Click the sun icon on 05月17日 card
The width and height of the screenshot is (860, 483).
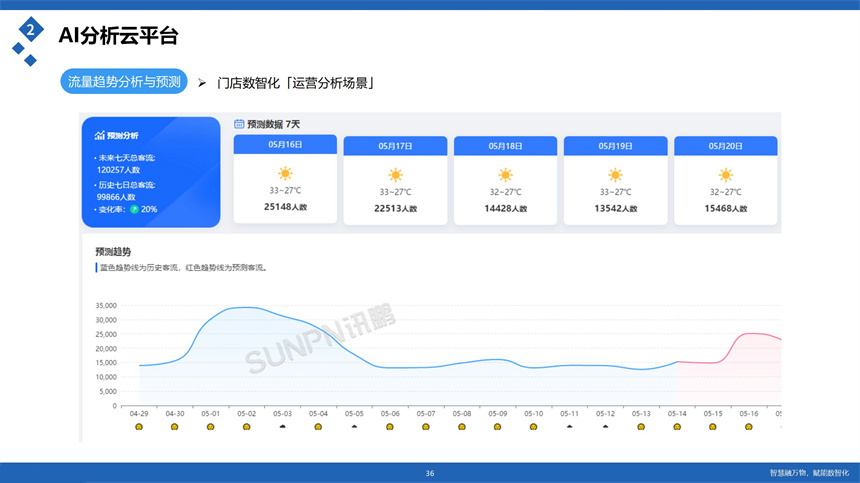pos(395,175)
